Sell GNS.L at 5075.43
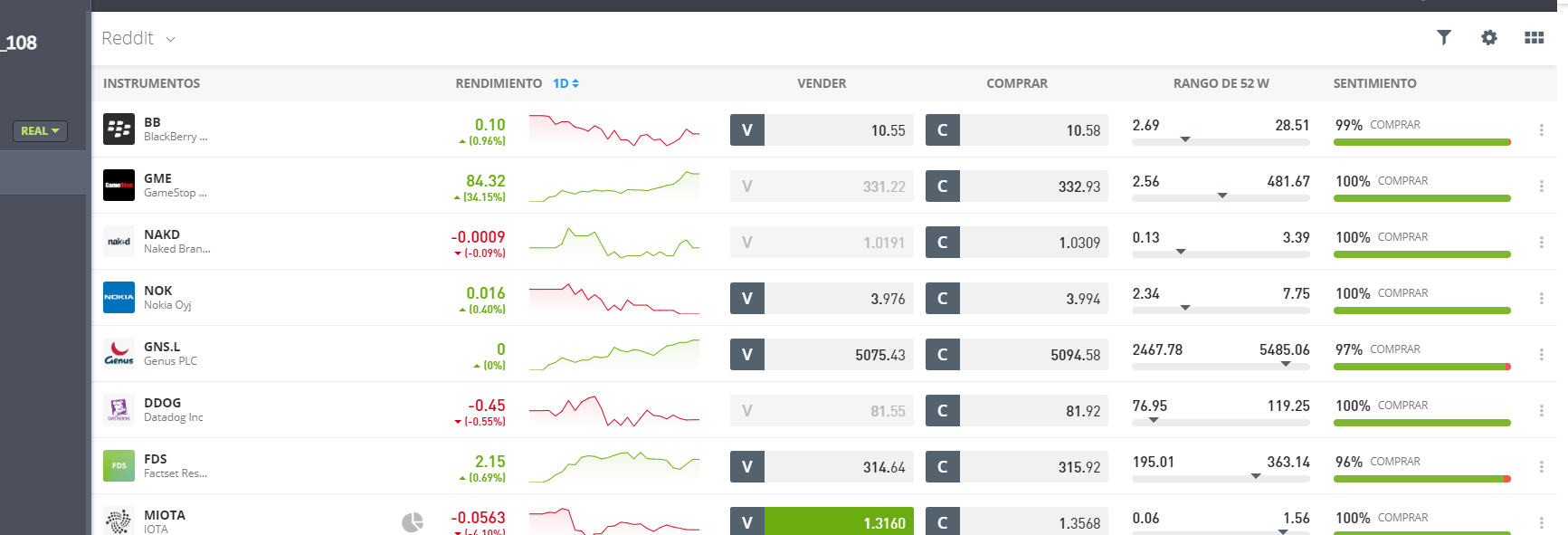Image resolution: width=1568 pixels, height=535 pixels. (x=822, y=355)
